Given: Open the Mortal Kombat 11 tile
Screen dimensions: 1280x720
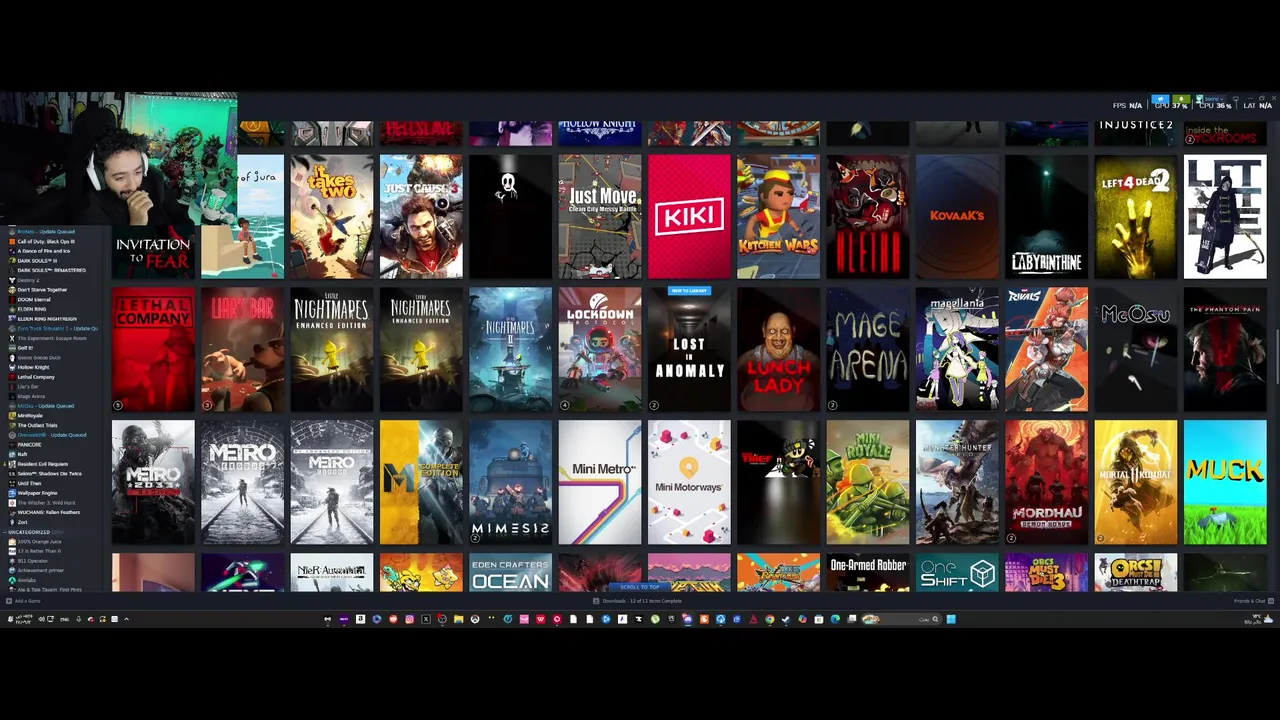Looking at the screenshot, I should tap(1136, 482).
